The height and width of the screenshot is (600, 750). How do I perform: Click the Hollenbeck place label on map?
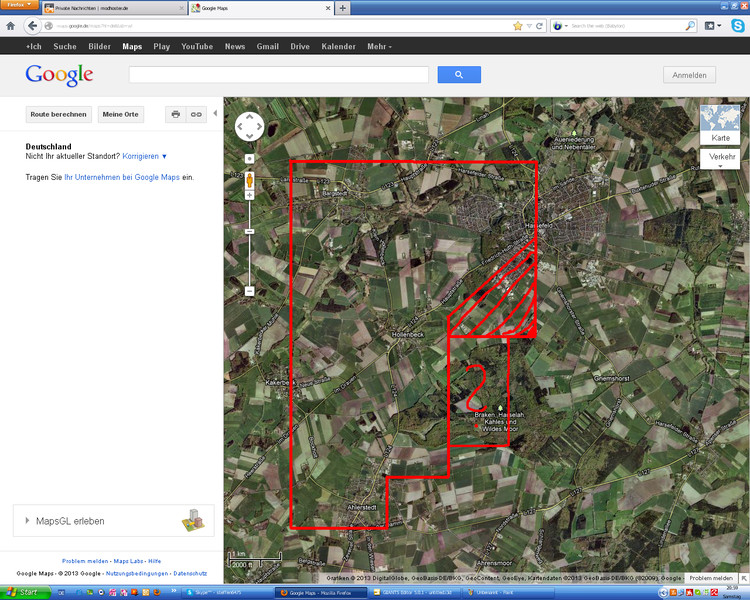408,334
